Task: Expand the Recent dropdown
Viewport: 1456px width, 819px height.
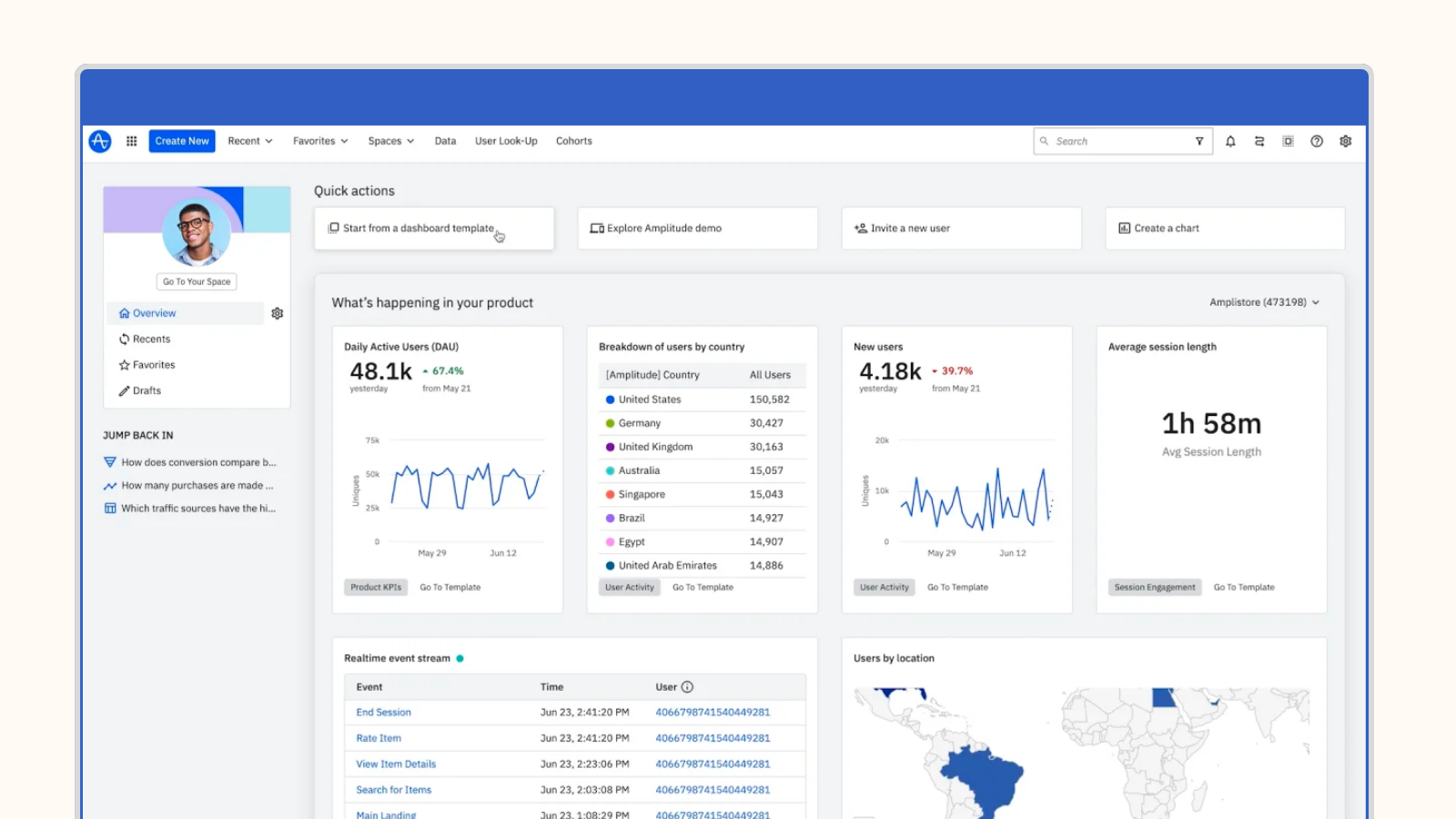Action: tap(249, 141)
